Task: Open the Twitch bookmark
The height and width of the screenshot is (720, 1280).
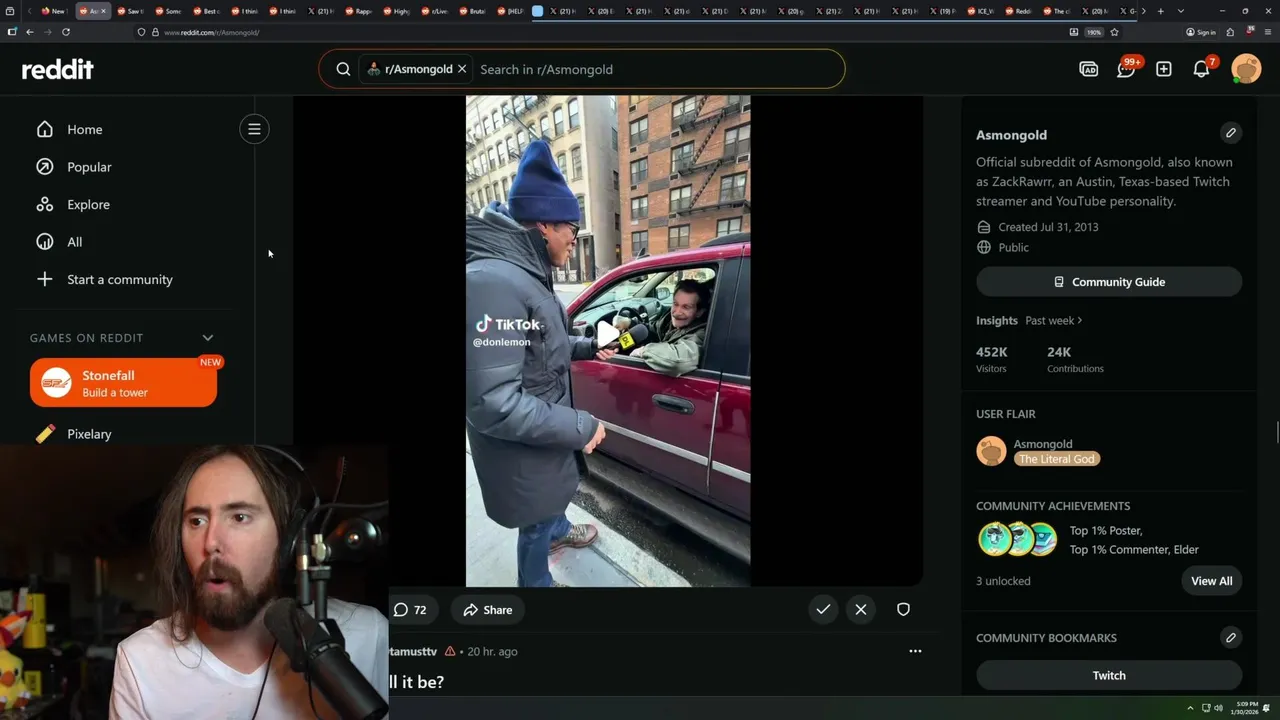Action: (x=1109, y=675)
